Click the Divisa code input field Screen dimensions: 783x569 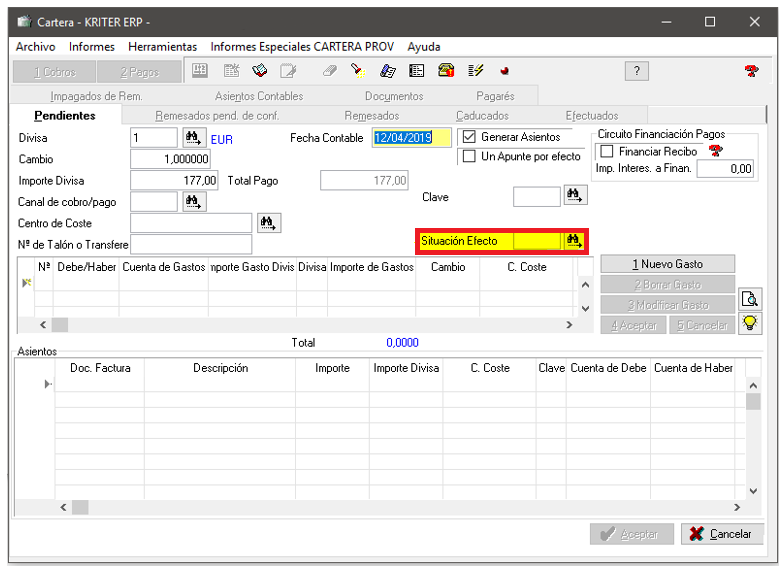(154, 137)
